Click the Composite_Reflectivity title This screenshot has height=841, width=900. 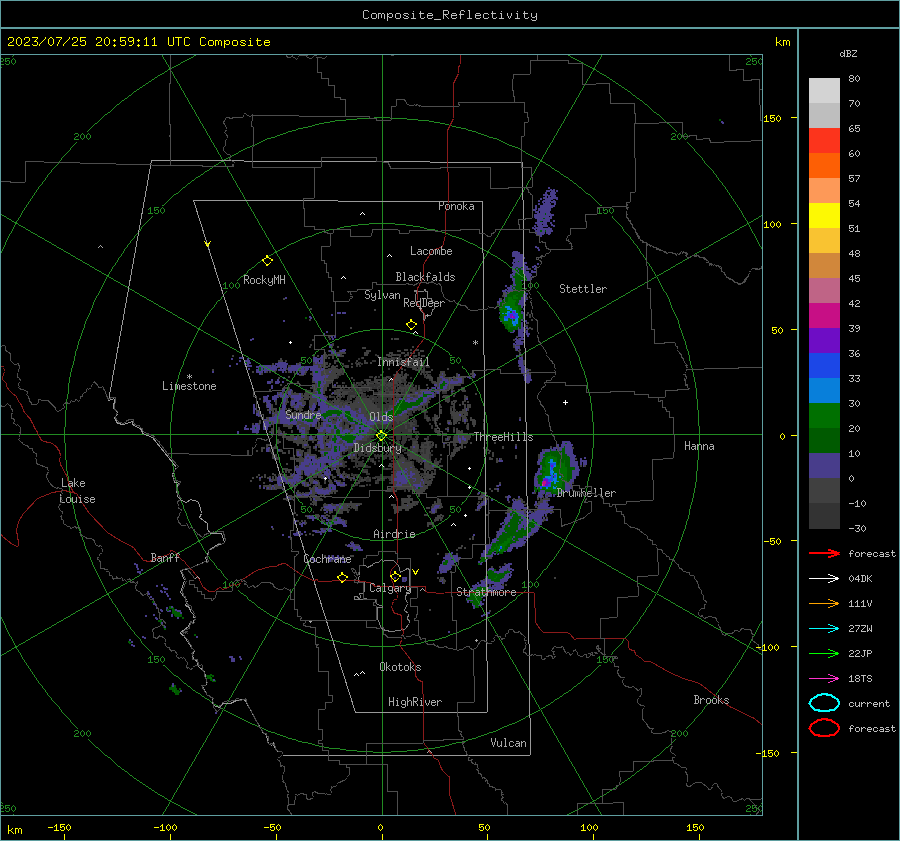(450, 15)
